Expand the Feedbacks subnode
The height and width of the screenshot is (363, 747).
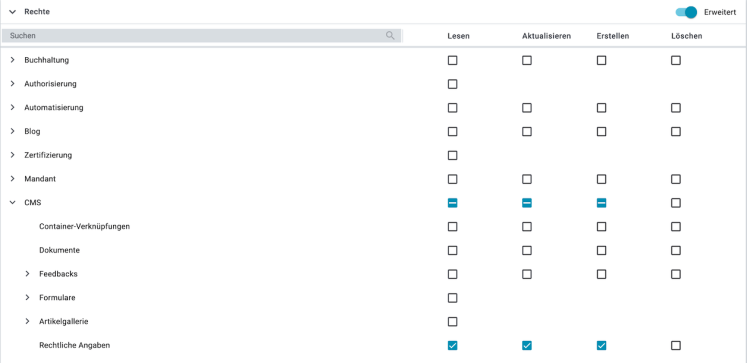[28, 274]
